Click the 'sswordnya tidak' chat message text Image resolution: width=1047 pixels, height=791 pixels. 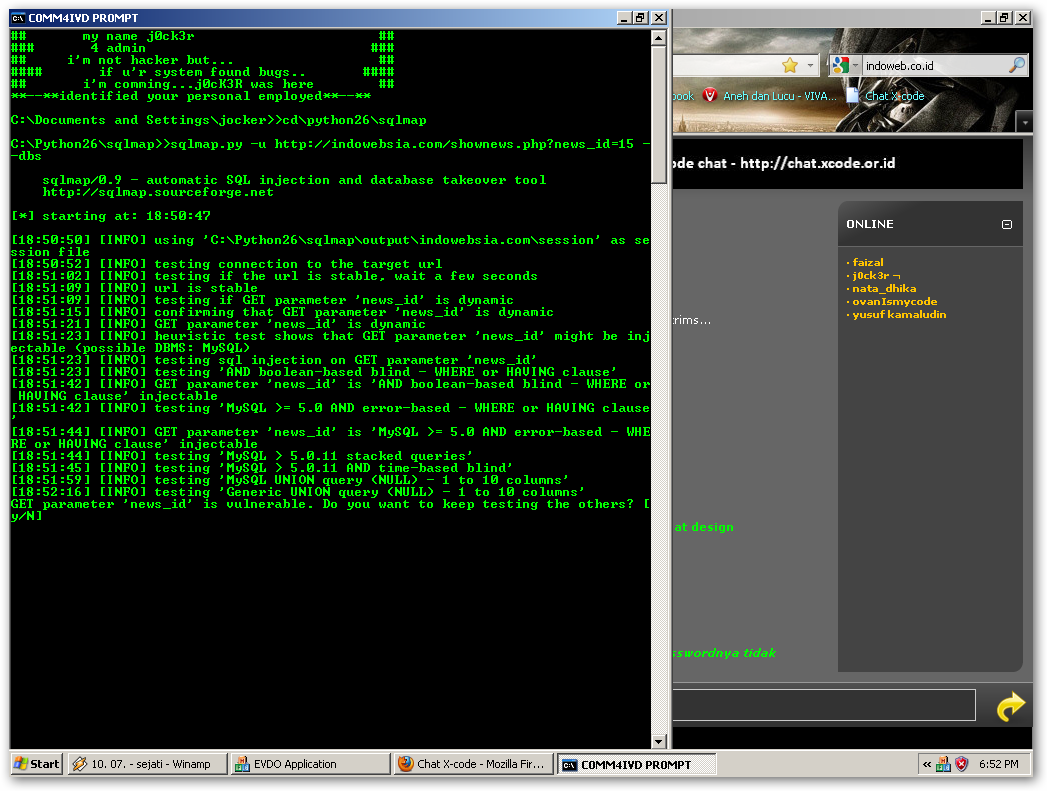[x=724, y=653]
